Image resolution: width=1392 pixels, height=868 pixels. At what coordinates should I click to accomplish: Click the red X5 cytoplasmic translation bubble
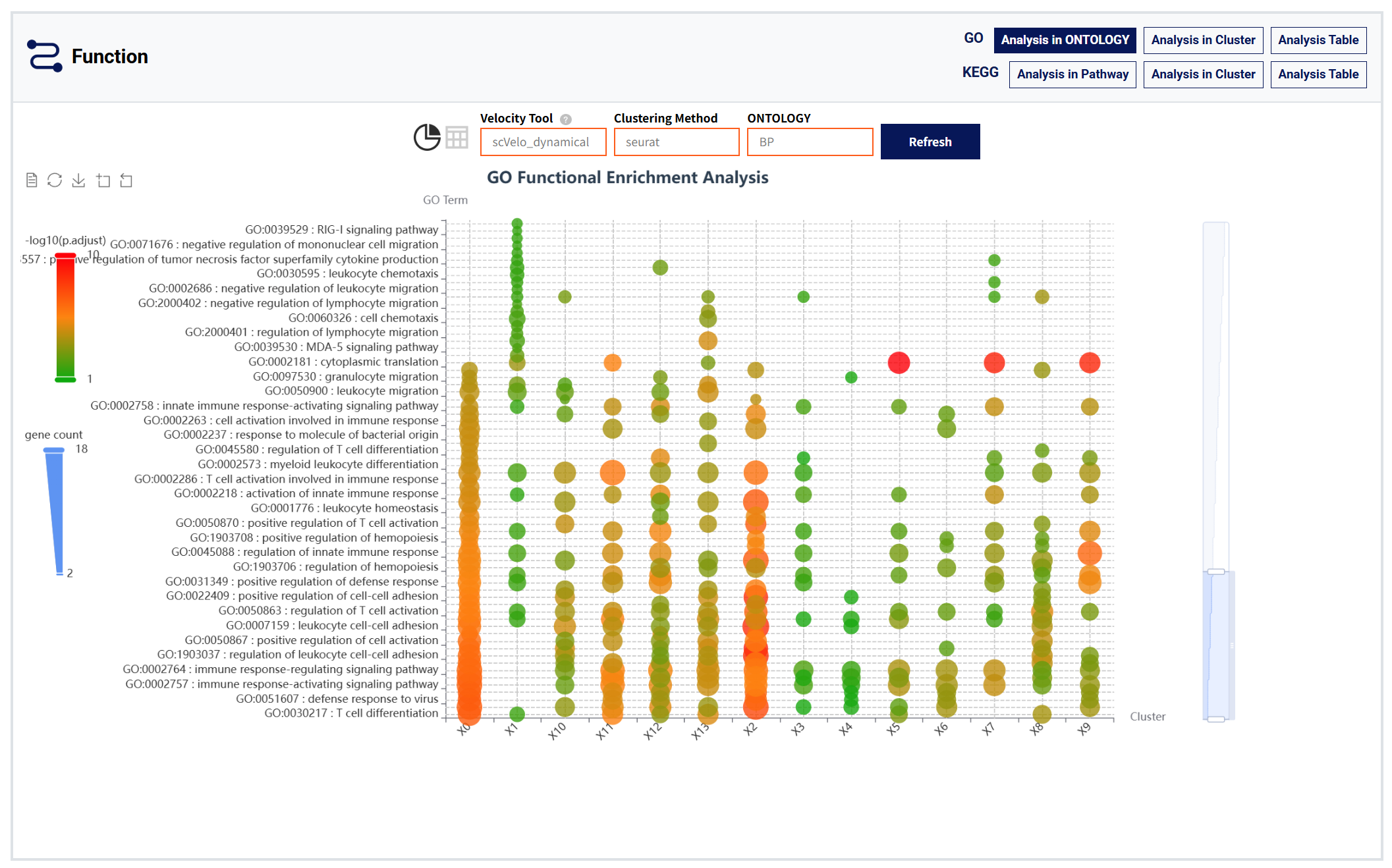pos(899,363)
